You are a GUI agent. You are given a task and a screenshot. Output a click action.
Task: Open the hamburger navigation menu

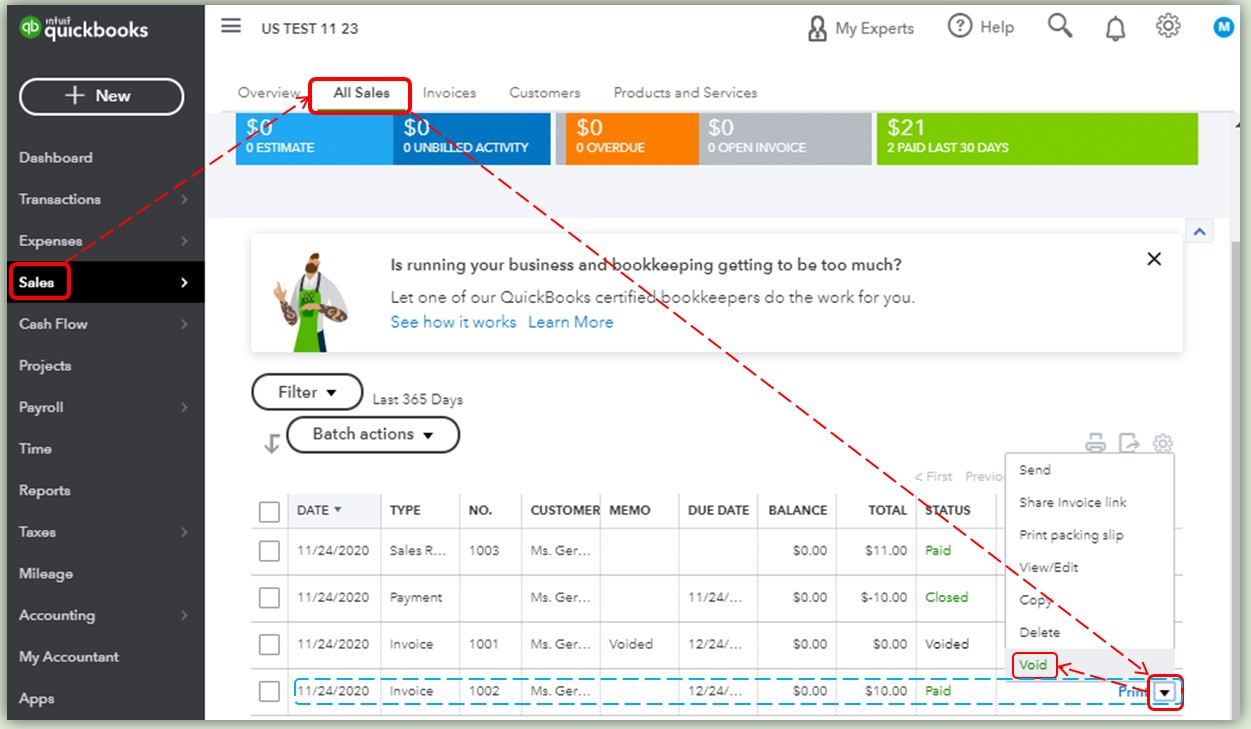click(231, 27)
